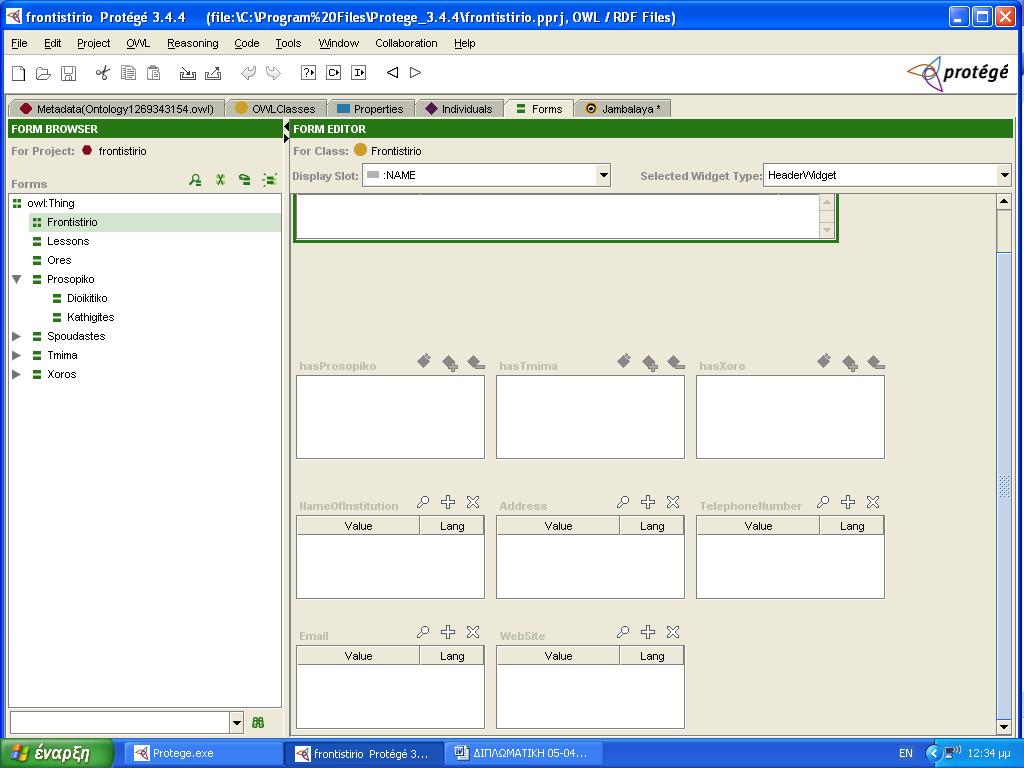Screen dimensions: 1024x768
Task: Select the Kathigites form in the tree
Action: coord(90,317)
